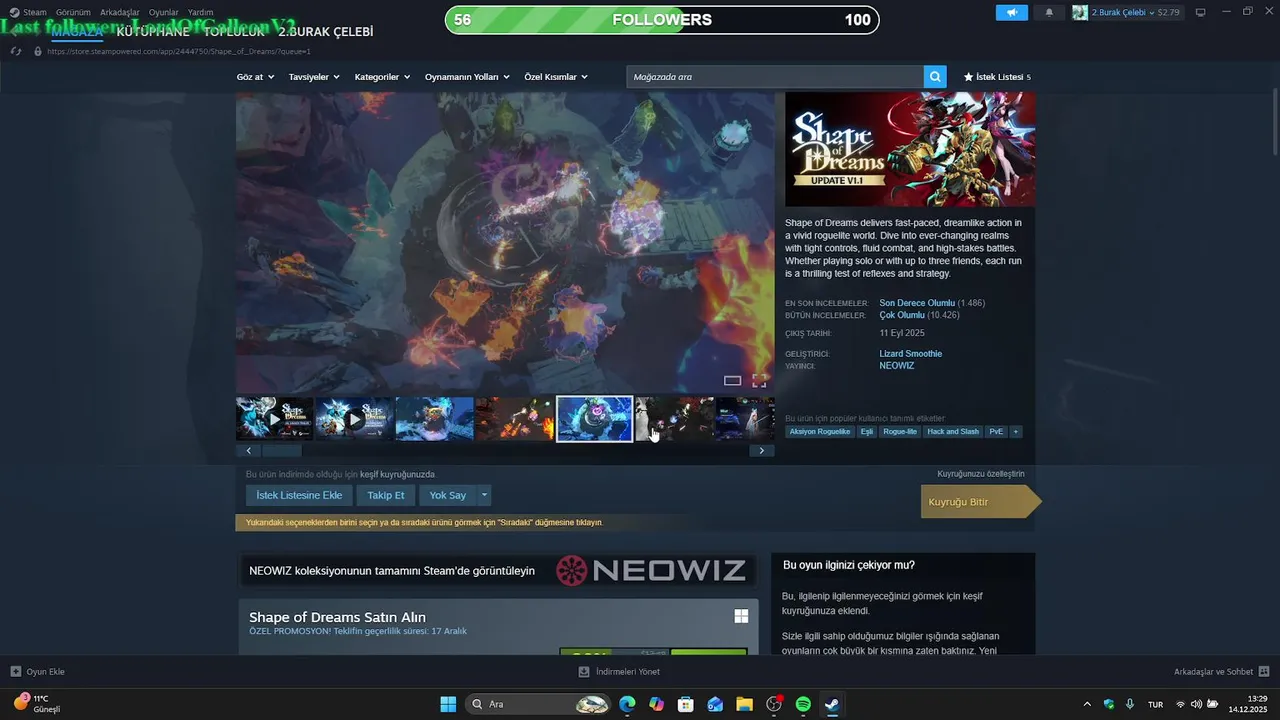Reload the store page with refresh icon
The width and height of the screenshot is (1280, 720).
coord(16,51)
